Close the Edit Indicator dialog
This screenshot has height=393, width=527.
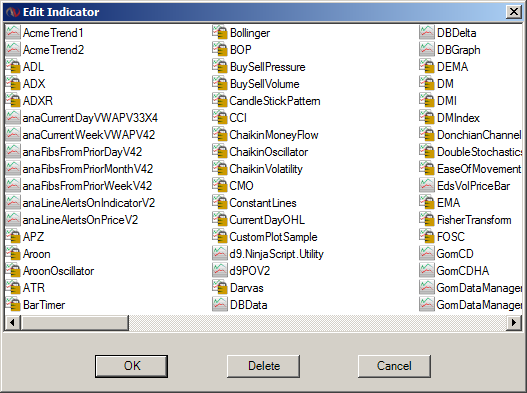pyautogui.click(x=514, y=12)
